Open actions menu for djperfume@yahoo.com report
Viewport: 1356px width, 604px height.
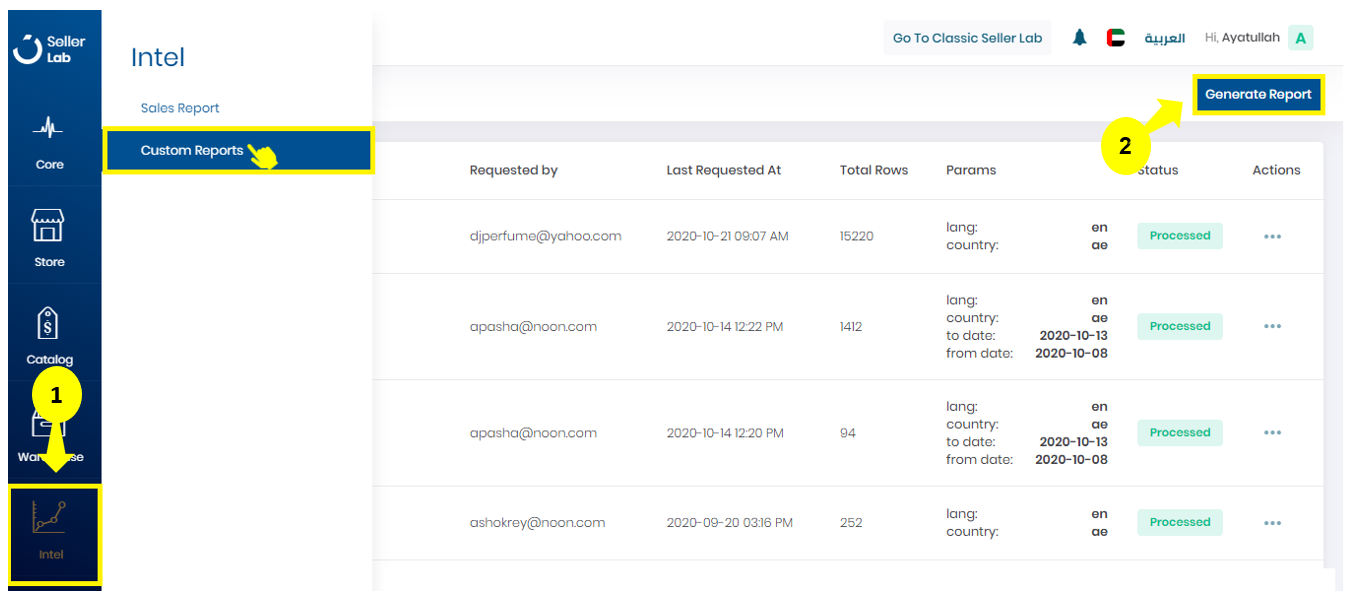(x=1272, y=237)
